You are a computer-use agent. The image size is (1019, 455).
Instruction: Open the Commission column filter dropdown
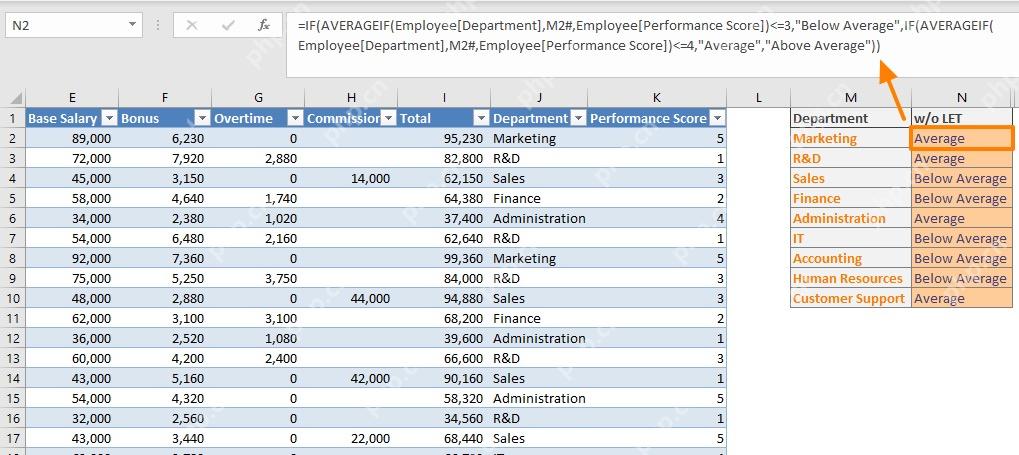pyautogui.click(x=389, y=118)
